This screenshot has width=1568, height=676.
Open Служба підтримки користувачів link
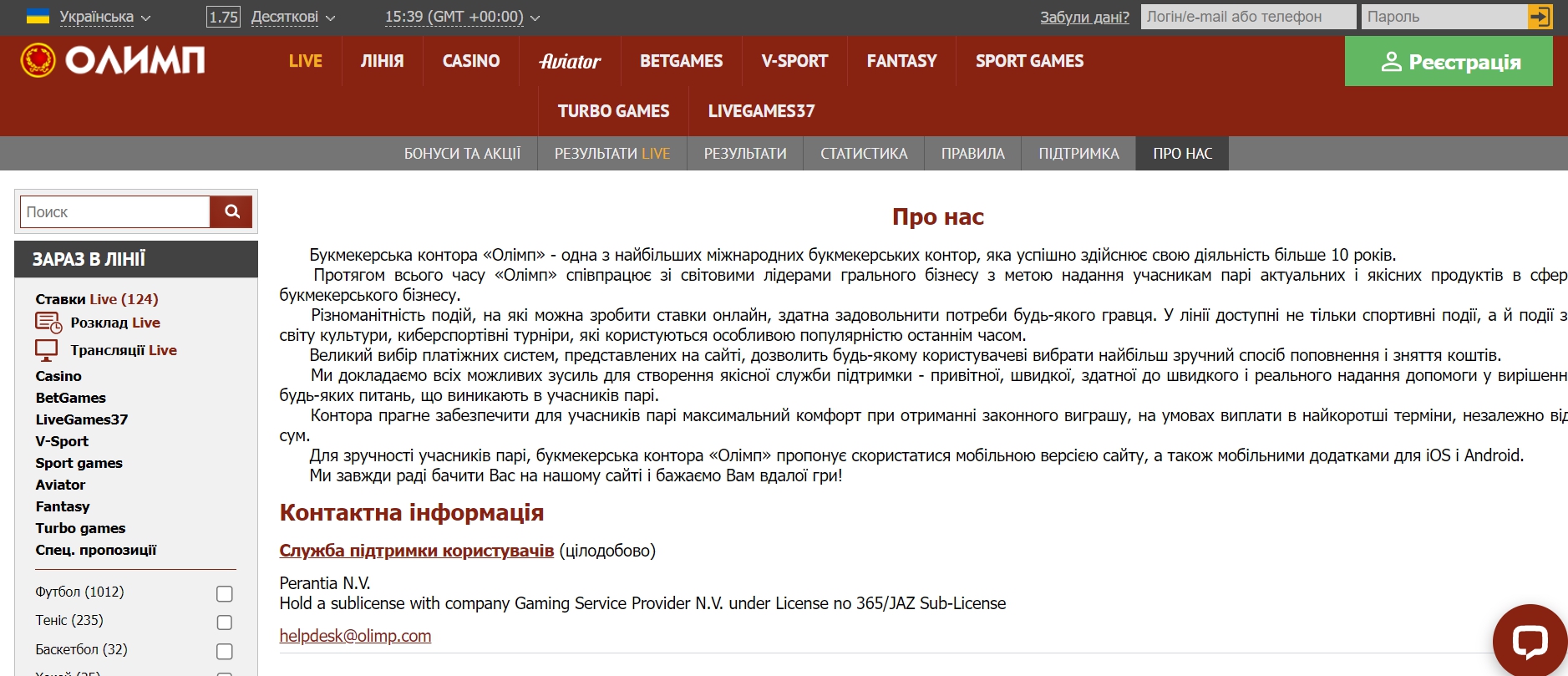pyautogui.click(x=417, y=551)
